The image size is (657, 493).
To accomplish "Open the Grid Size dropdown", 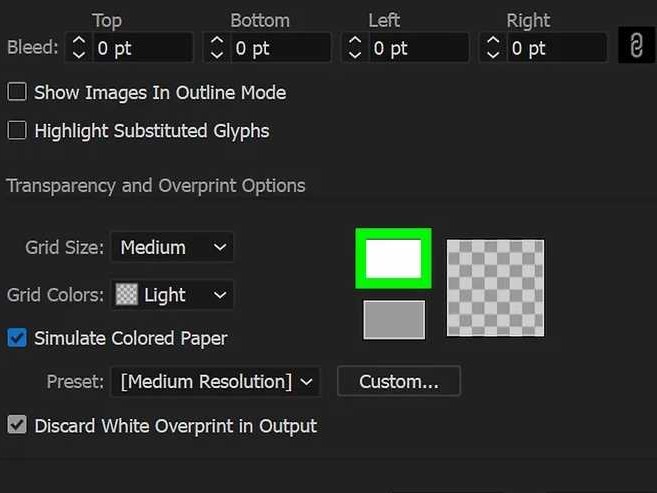I will click(x=172, y=247).
